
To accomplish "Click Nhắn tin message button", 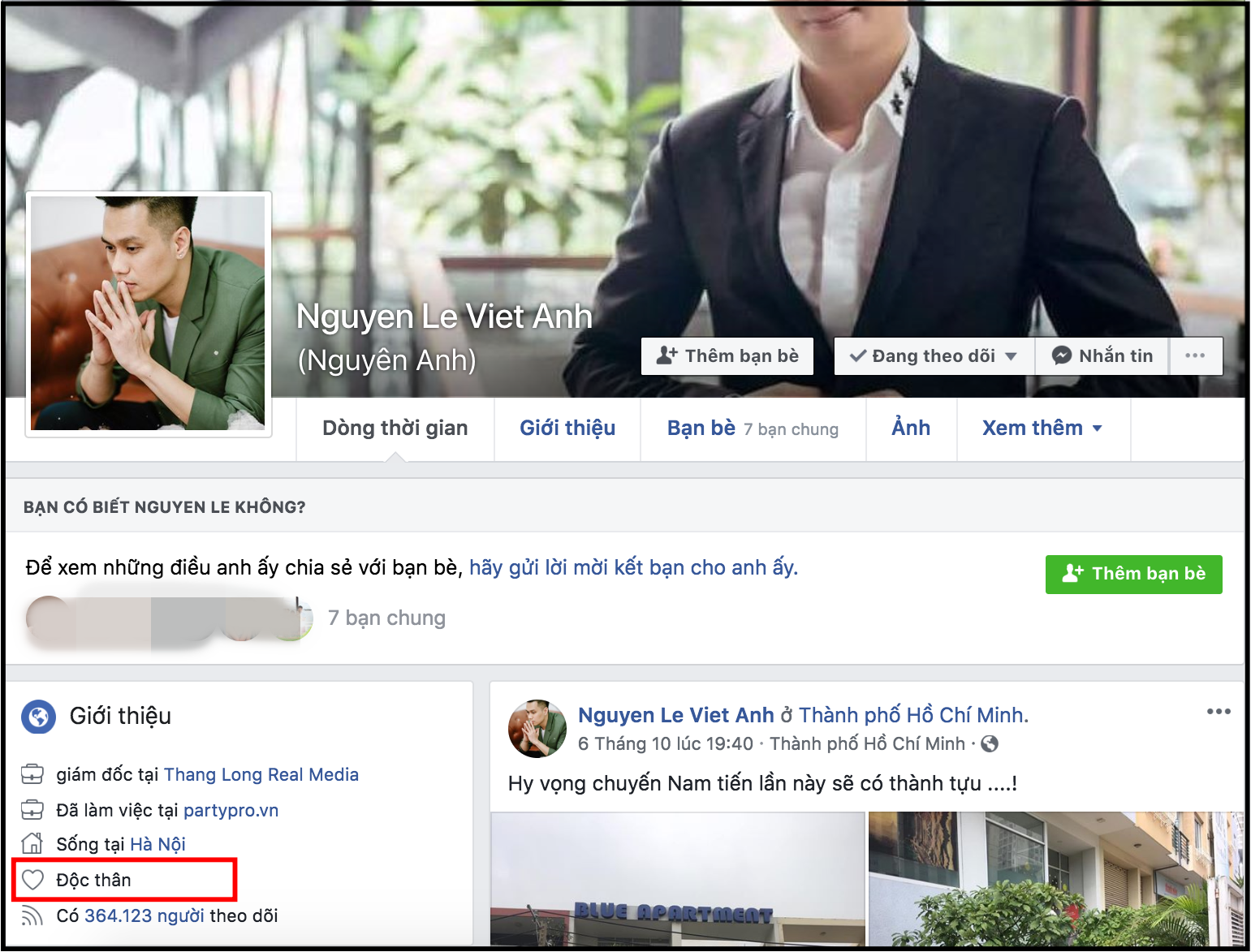I will click(1102, 355).
